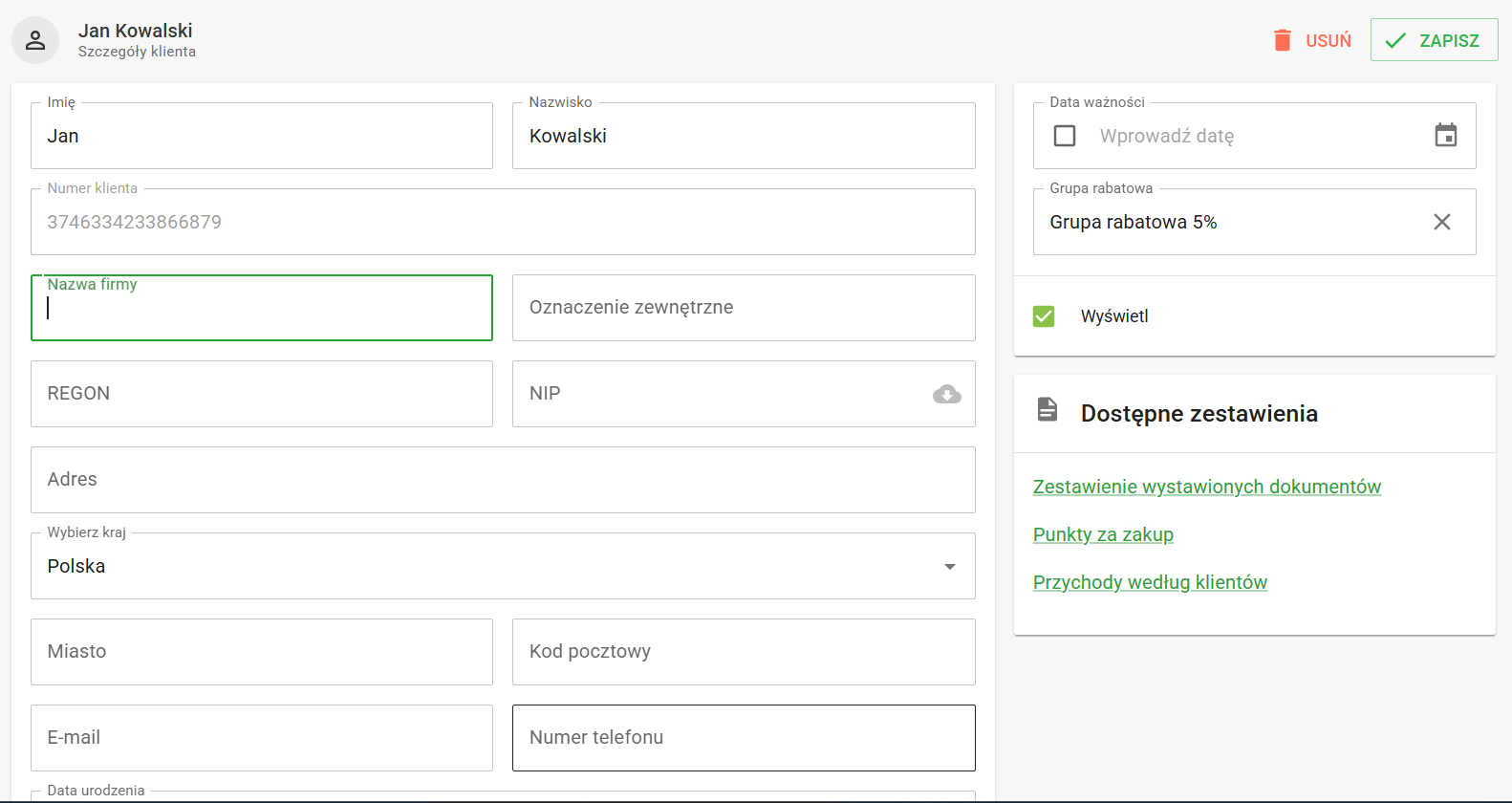This screenshot has height=803, width=1512.
Task: Focus the Kod pocztowy field
Action: coord(743,652)
